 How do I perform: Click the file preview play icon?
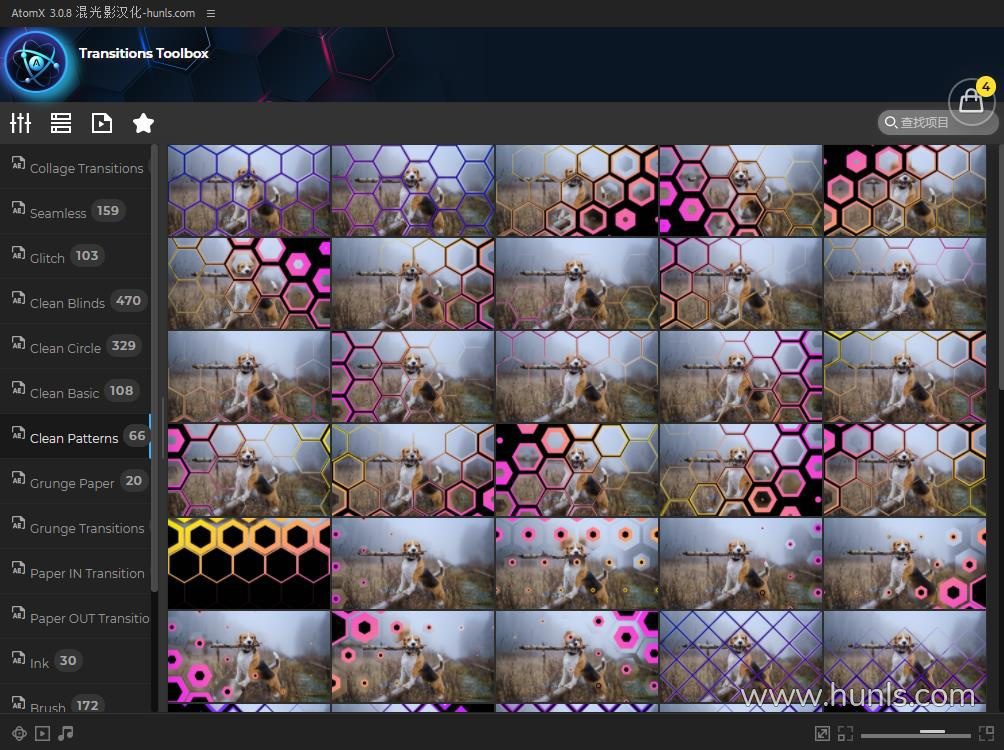click(102, 123)
